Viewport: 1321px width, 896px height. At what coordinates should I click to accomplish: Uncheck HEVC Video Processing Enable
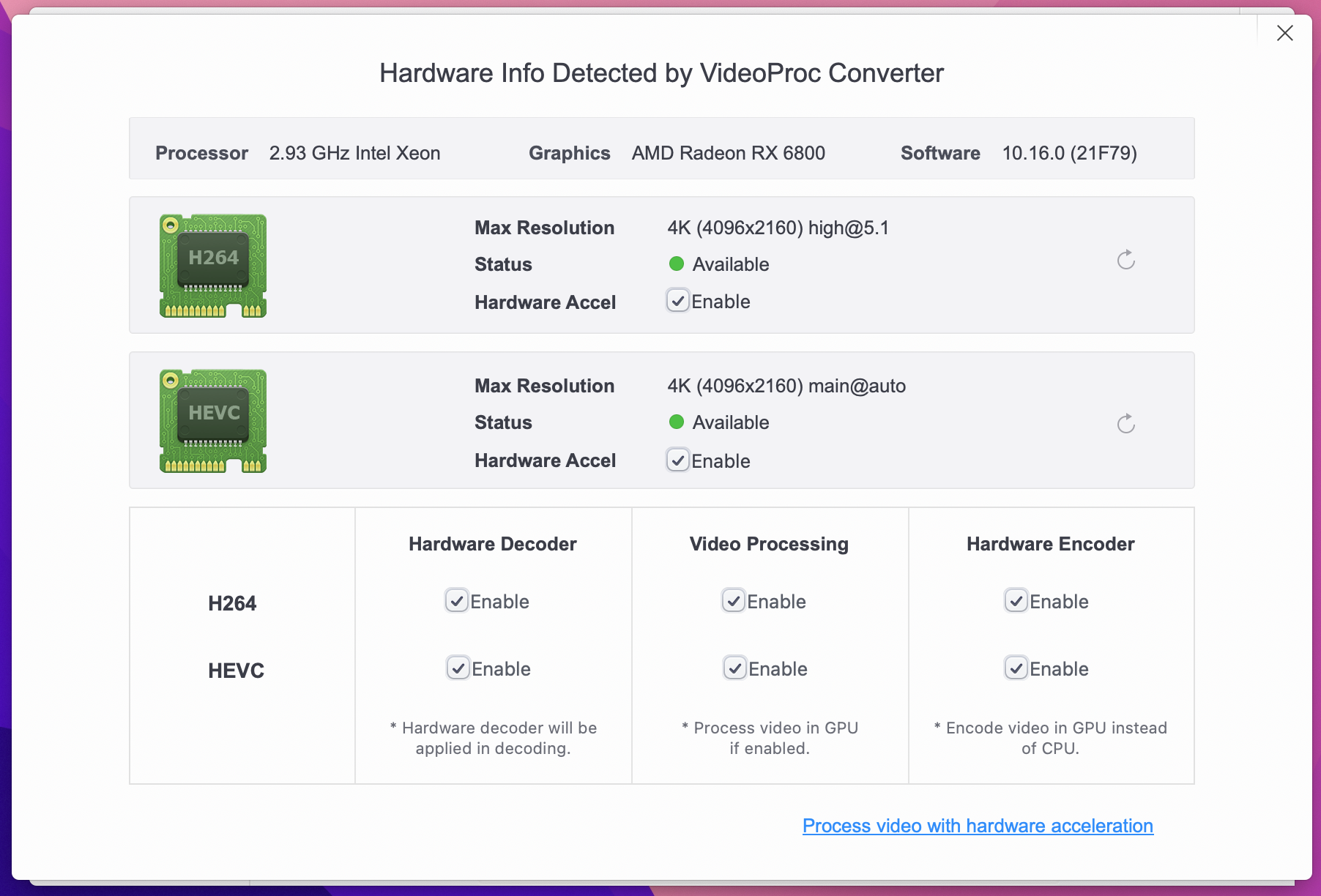click(x=735, y=668)
